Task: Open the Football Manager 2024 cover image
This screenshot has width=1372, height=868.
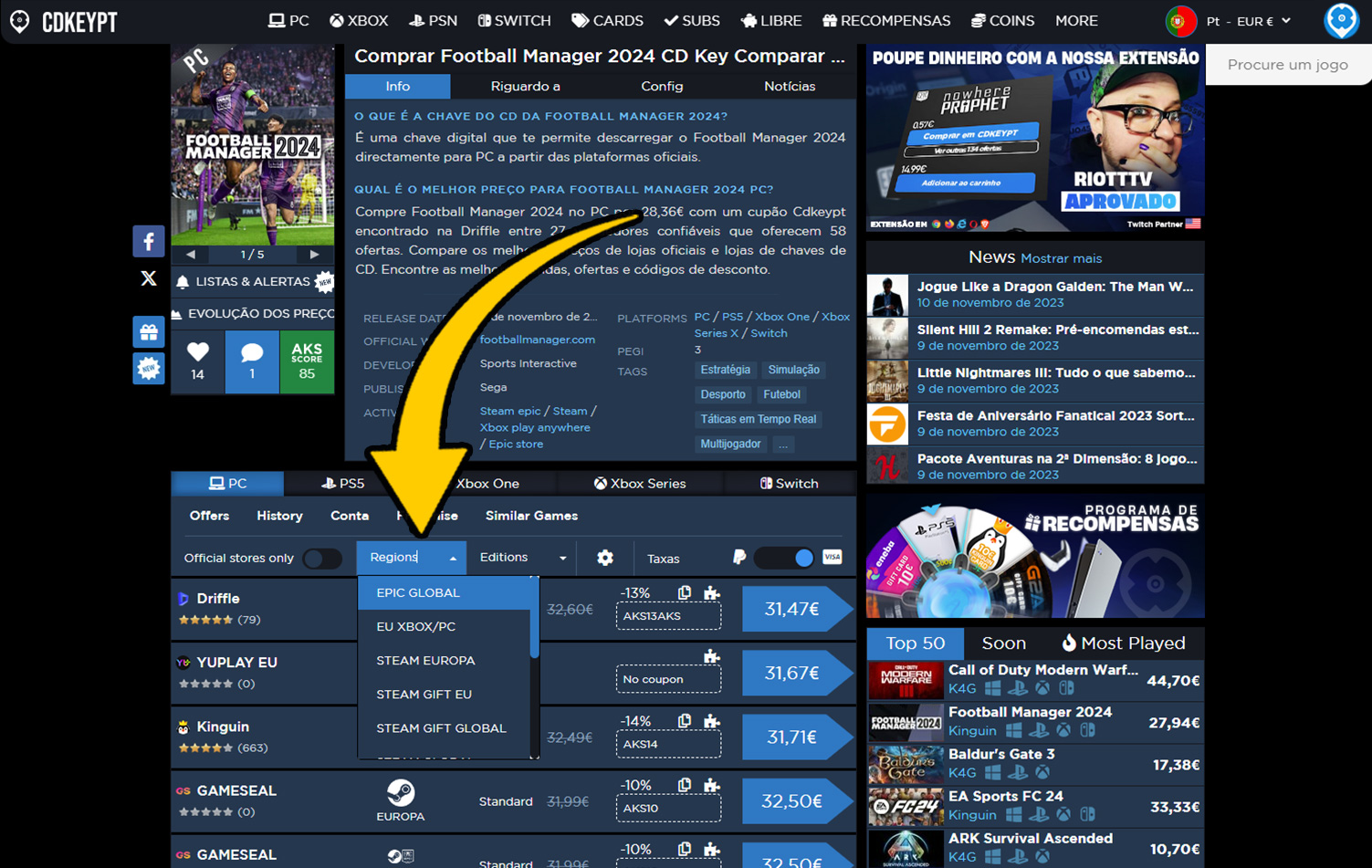Action: [253, 144]
